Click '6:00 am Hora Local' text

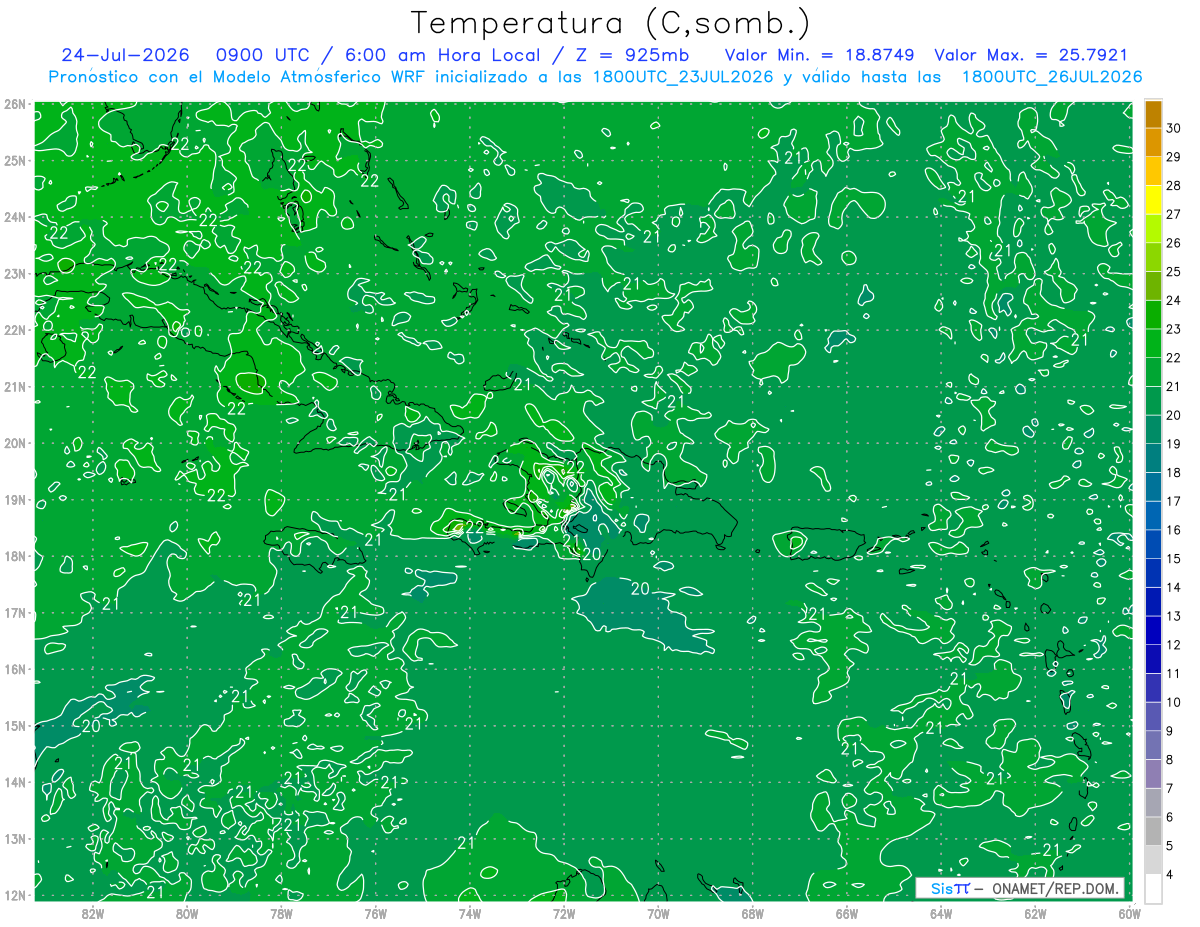coord(440,55)
